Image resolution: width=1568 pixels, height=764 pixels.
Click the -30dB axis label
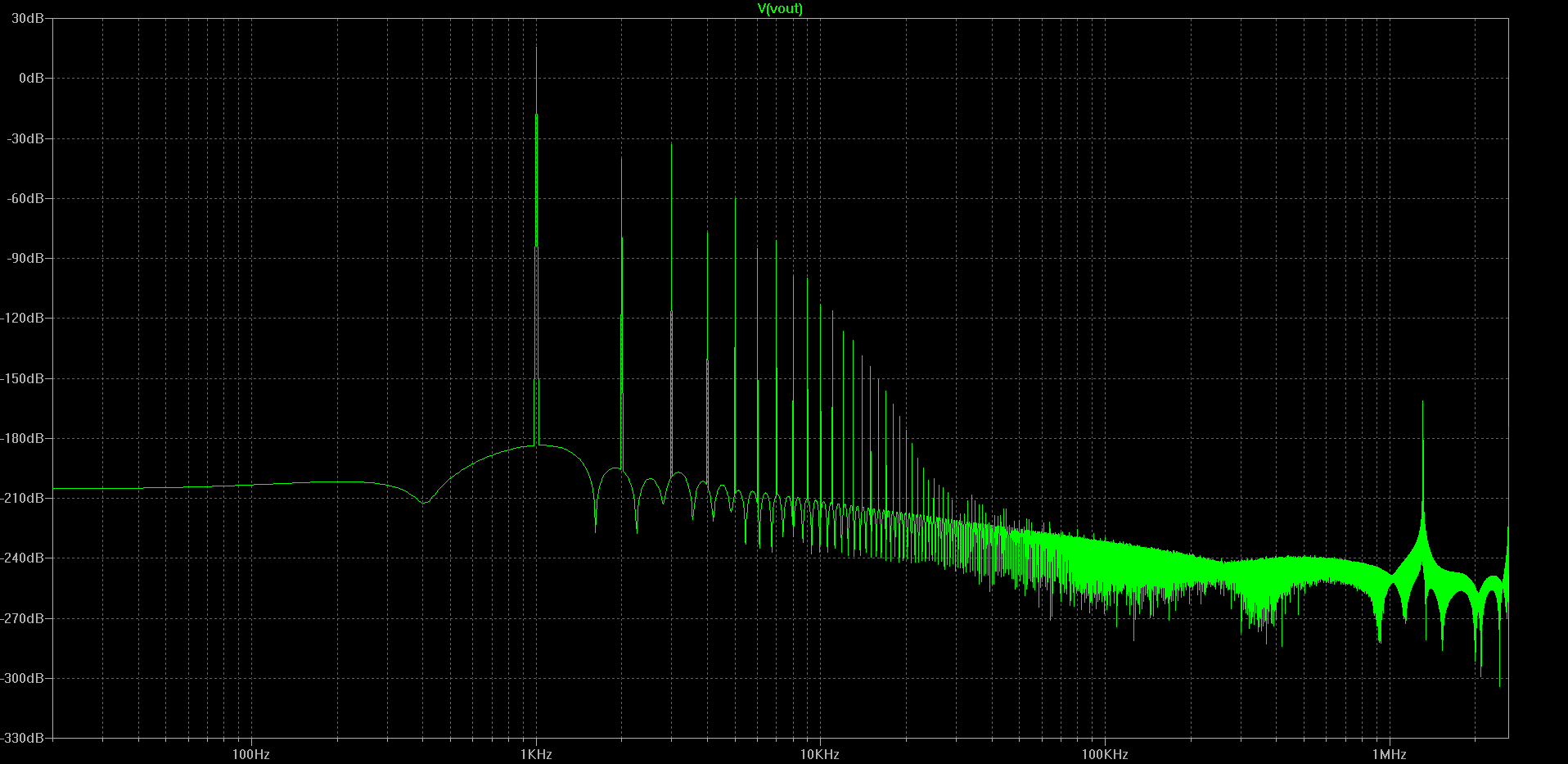tap(25, 138)
